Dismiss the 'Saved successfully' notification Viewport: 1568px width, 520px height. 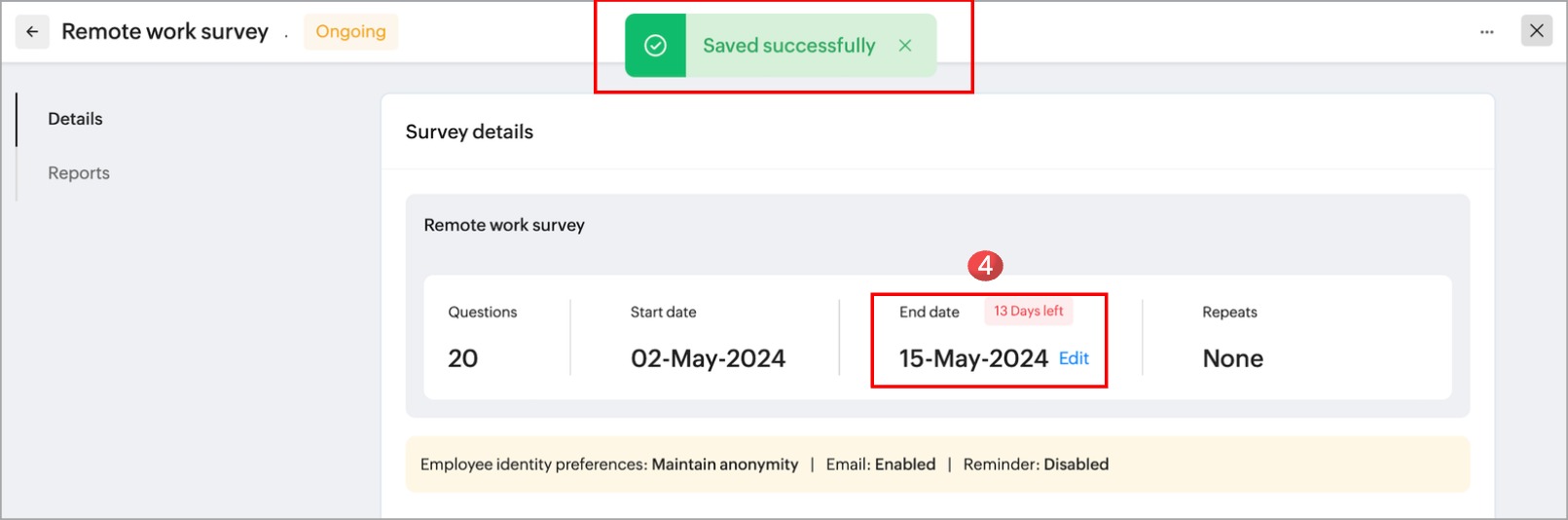(905, 46)
